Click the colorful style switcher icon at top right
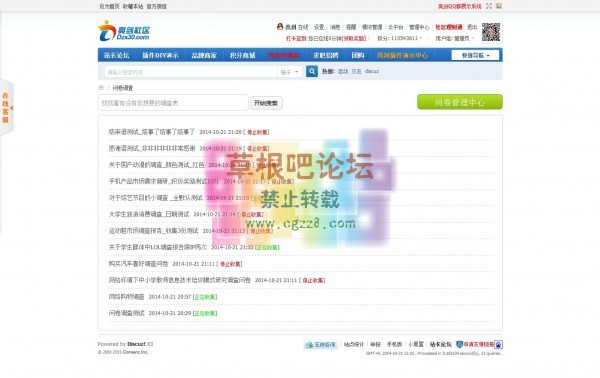This screenshot has width=600, height=378. coord(499,6)
